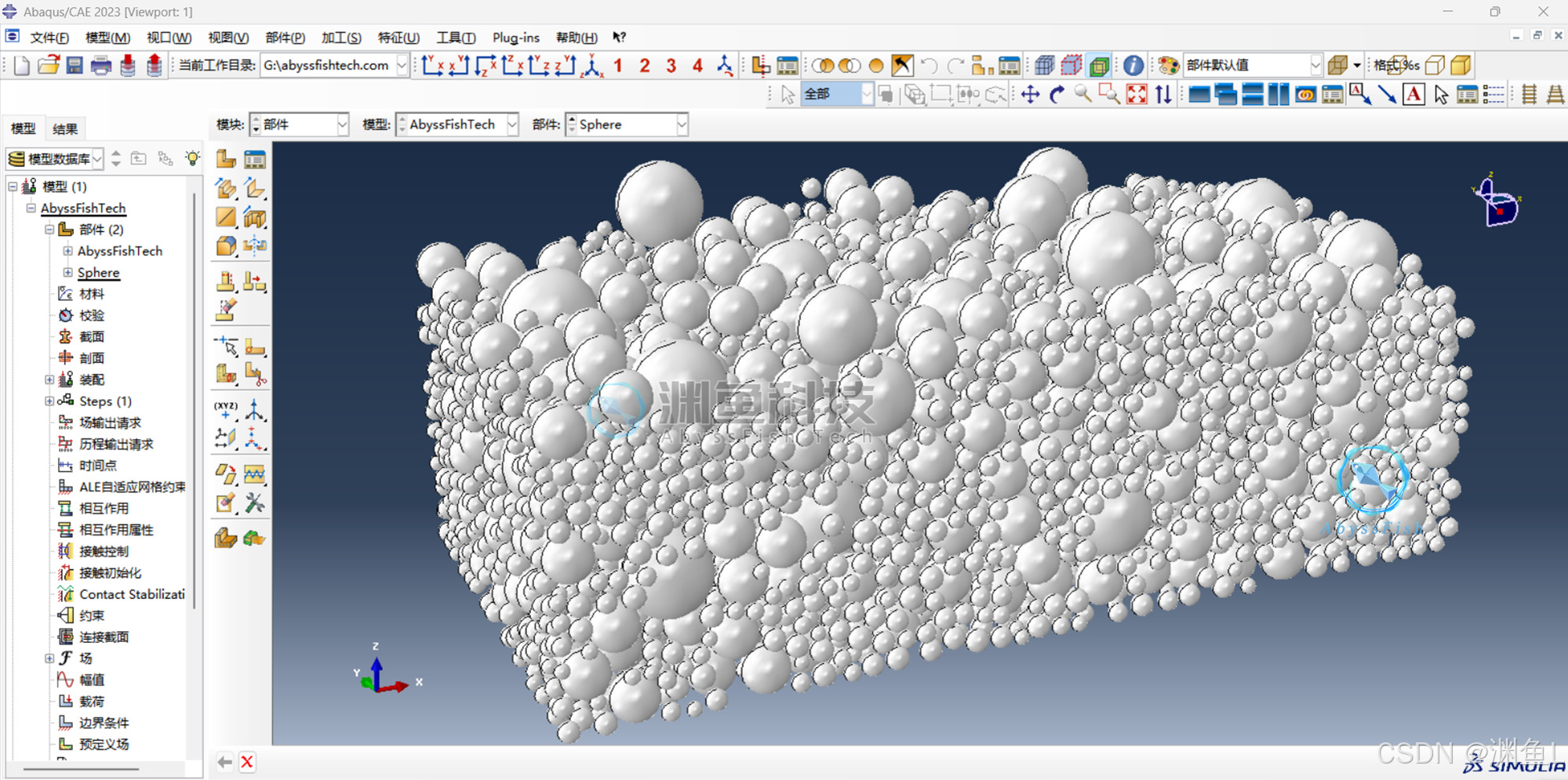The height and width of the screenshot is (780, 1568).
Task: Apply saved user view 3
Action: tap(671, 65)
